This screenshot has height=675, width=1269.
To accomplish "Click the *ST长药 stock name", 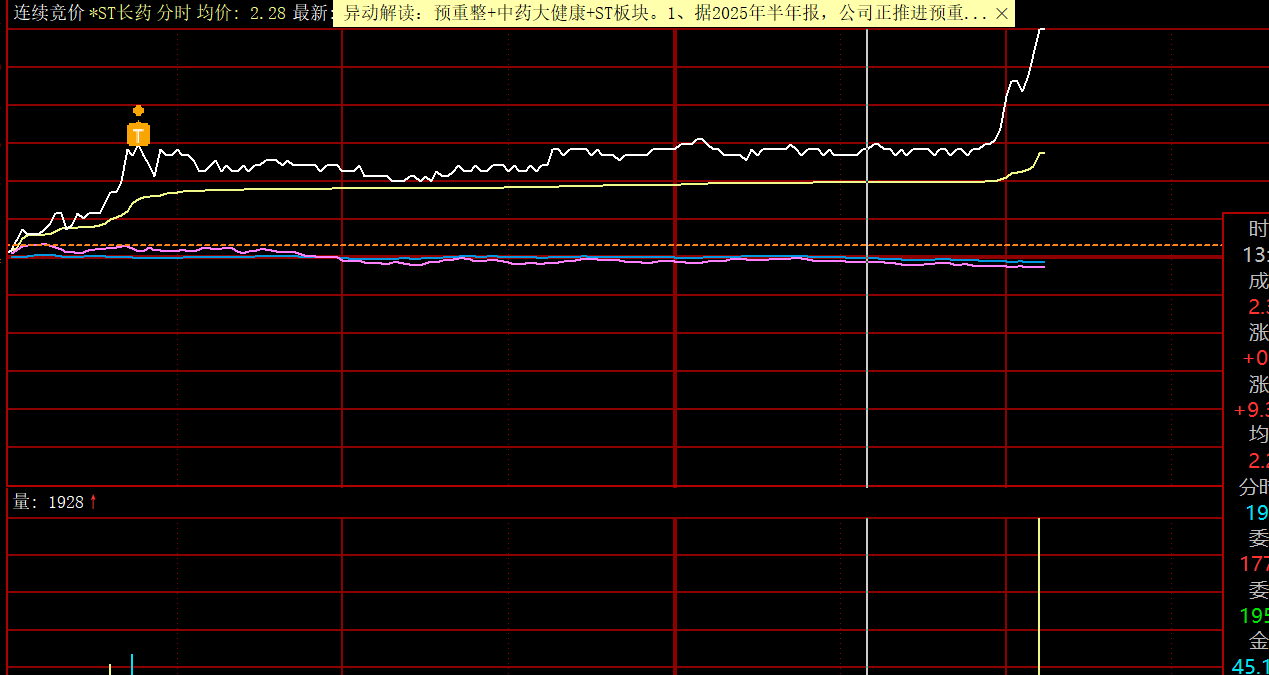I will coord(121,13).
